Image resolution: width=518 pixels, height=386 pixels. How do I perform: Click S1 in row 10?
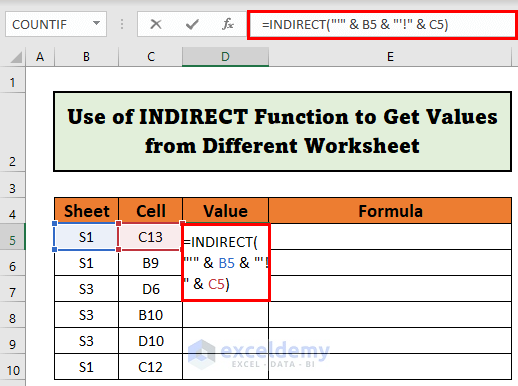tap(86, 367)
